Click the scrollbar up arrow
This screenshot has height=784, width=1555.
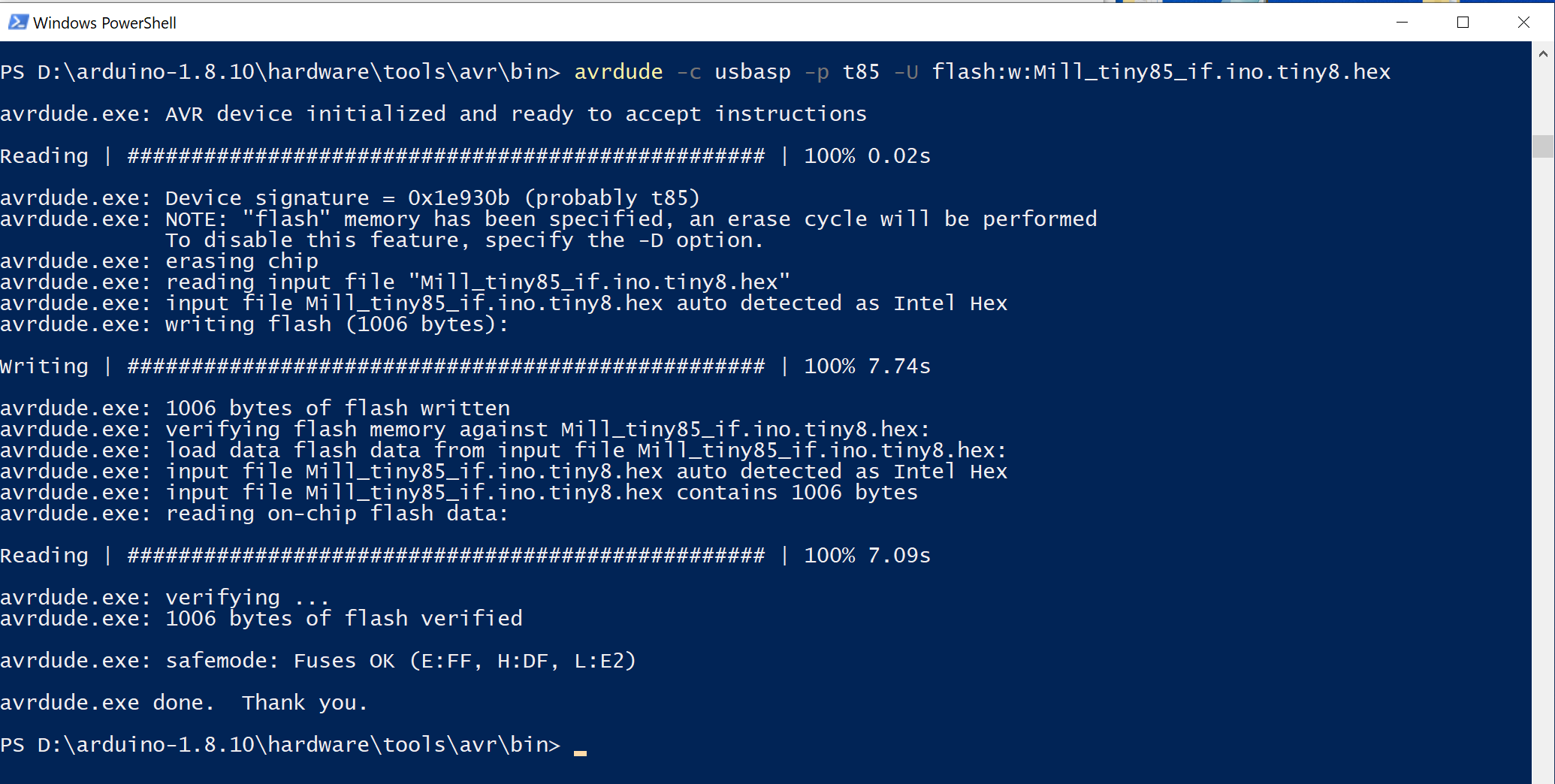tap(1543, 54)
